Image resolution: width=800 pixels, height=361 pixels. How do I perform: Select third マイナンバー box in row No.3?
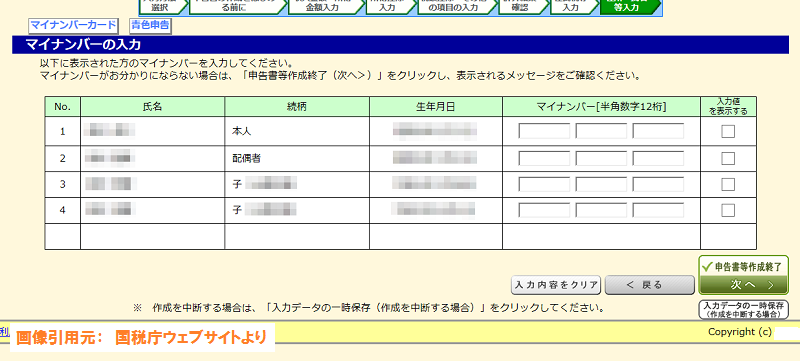[658, 184]
